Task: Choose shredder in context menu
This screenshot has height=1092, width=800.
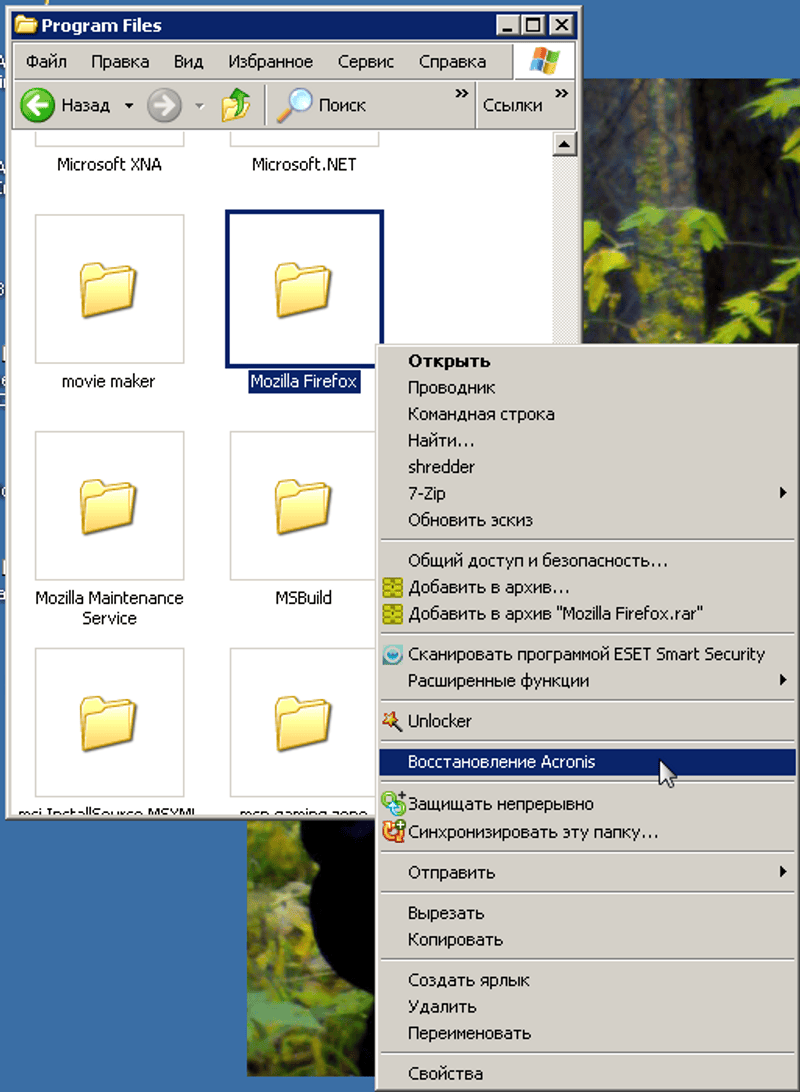Action: [x=587, y=467]
